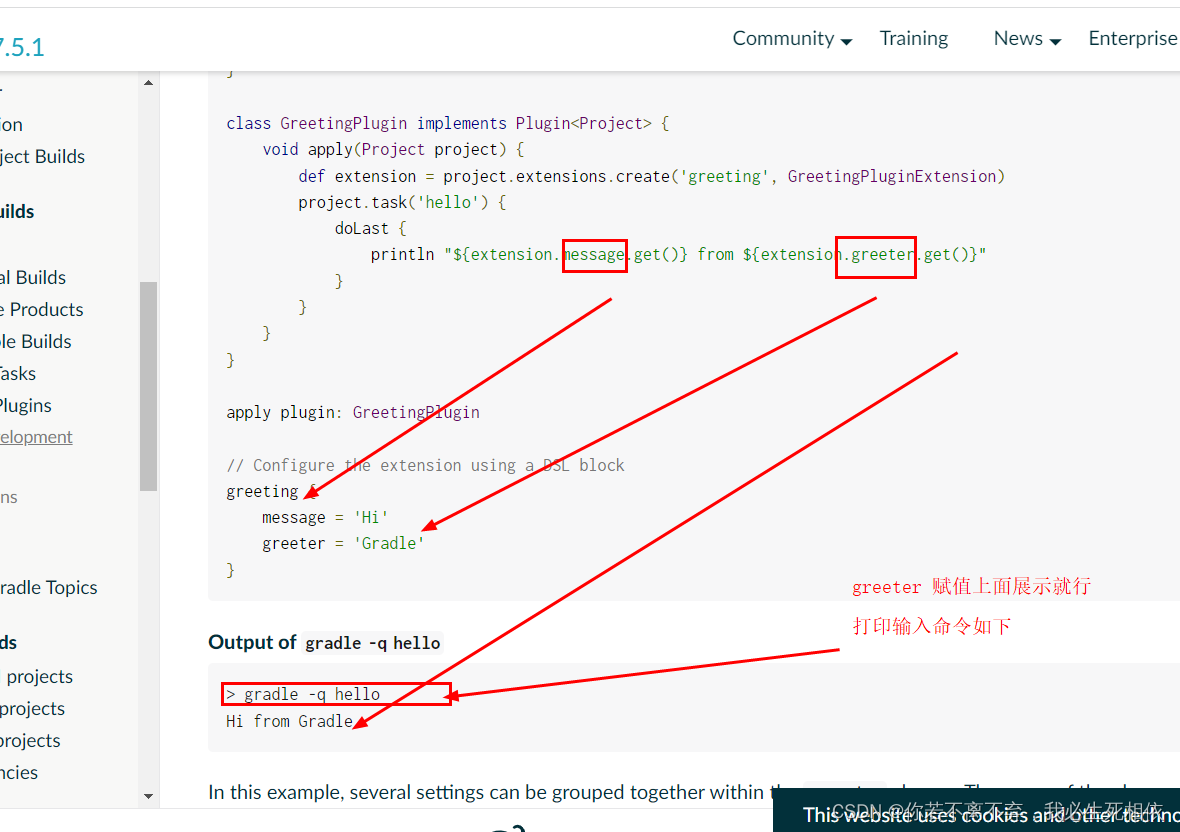Click the "message = 'Hi'" code line

point(325,518)
